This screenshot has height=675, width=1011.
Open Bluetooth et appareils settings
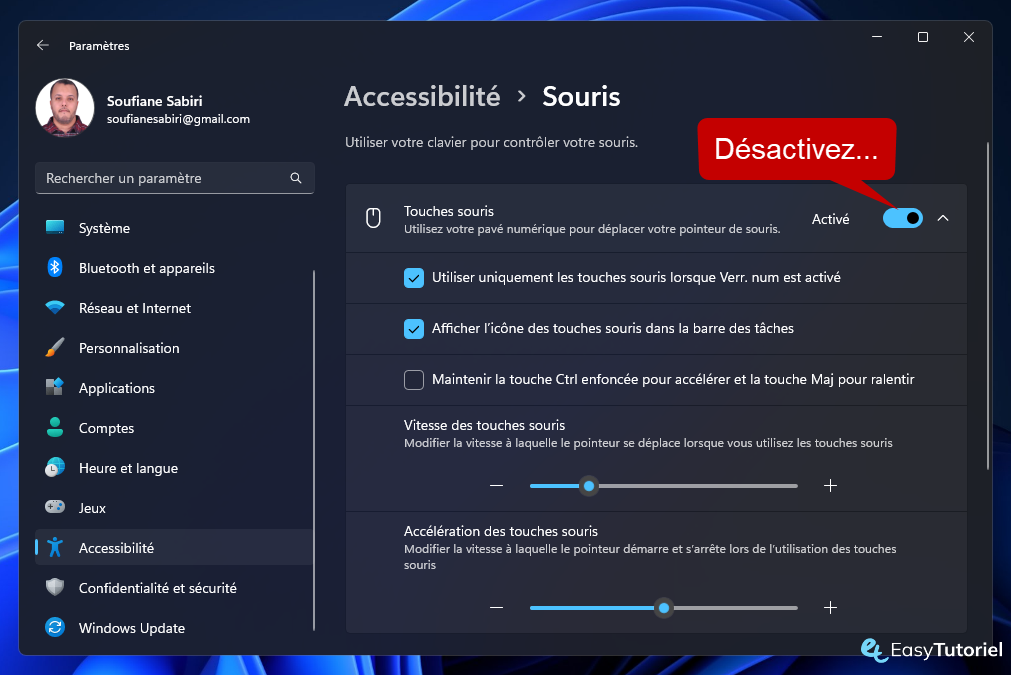pos(174,268)
